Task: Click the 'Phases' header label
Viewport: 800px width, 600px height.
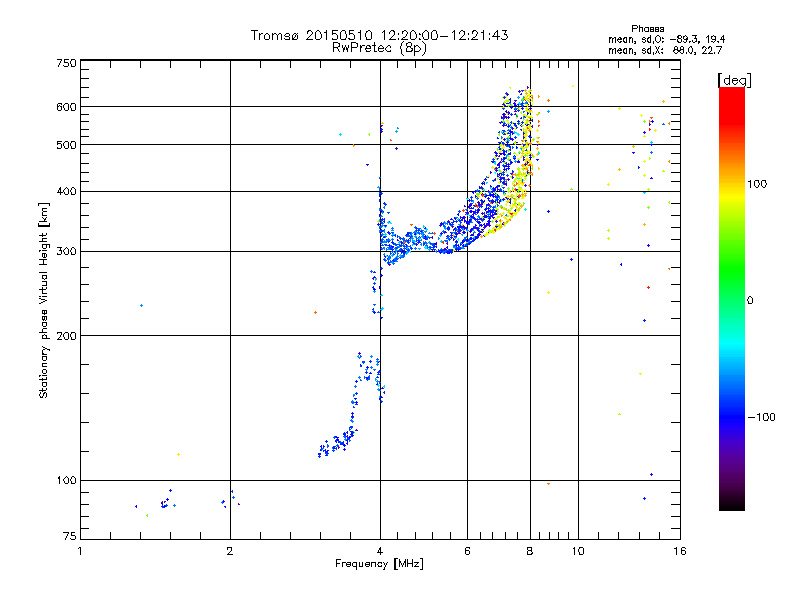Action: point(647,29)
